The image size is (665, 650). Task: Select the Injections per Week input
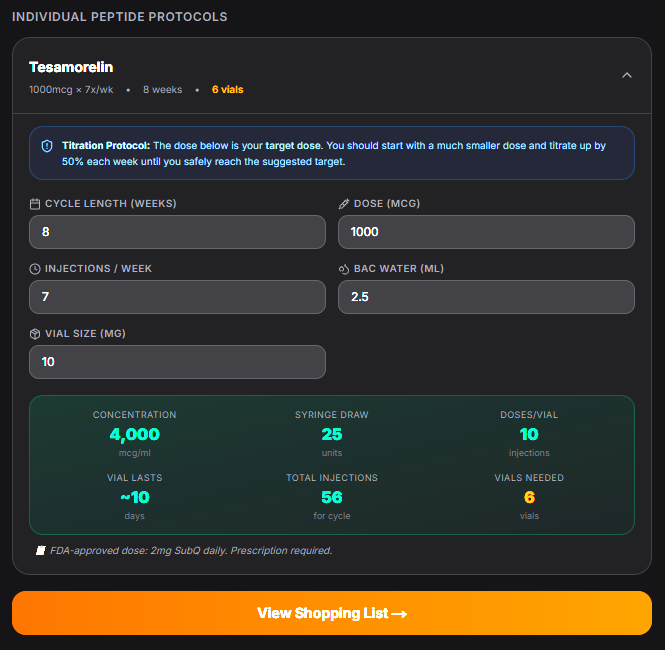click(x=177, y=297)
